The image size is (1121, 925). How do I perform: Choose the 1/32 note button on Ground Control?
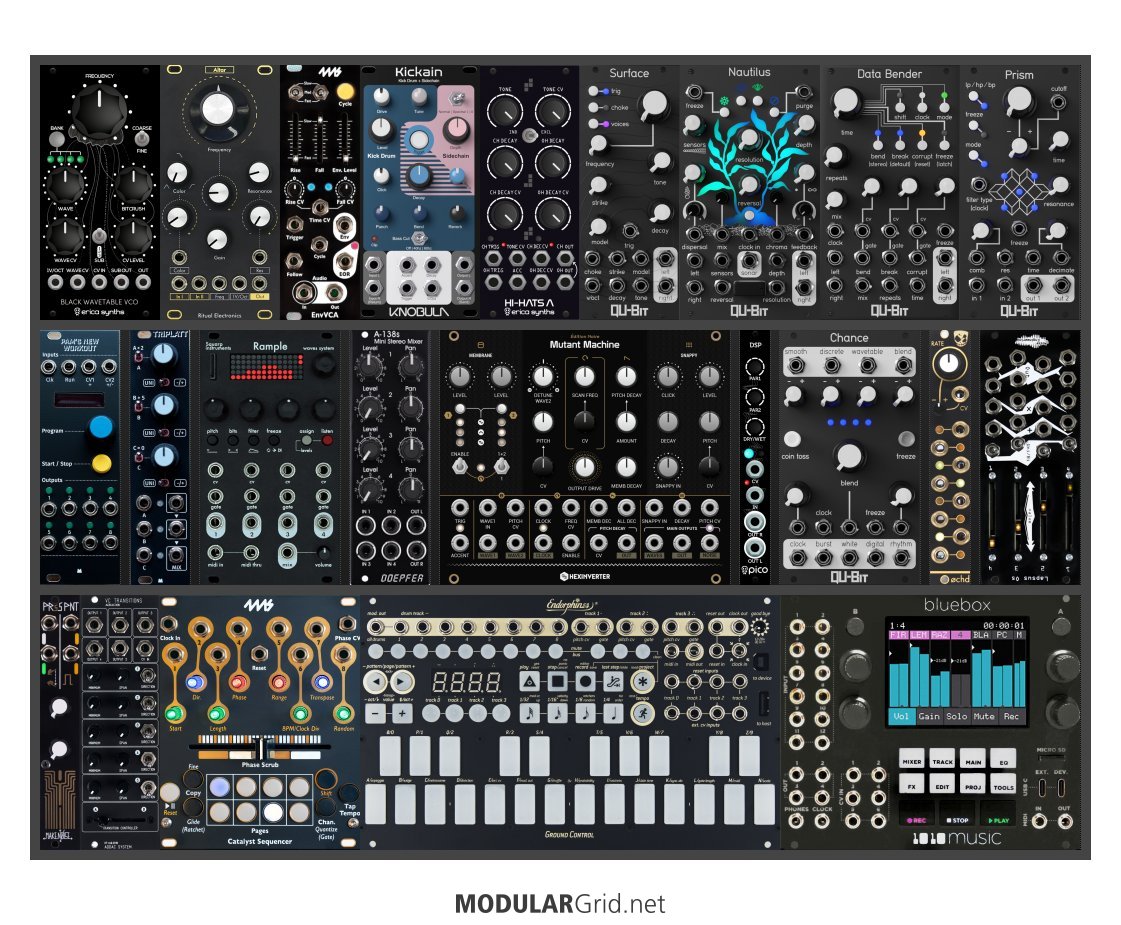(529, 712)
